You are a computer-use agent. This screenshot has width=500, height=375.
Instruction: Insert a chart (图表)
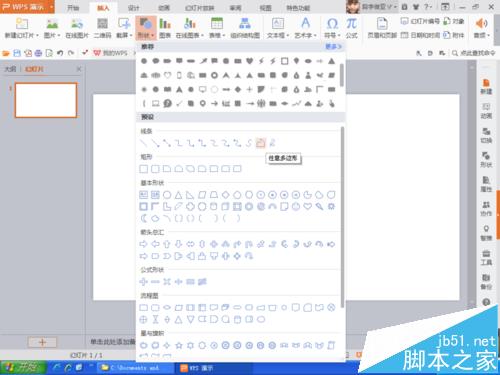click(165, 28)
